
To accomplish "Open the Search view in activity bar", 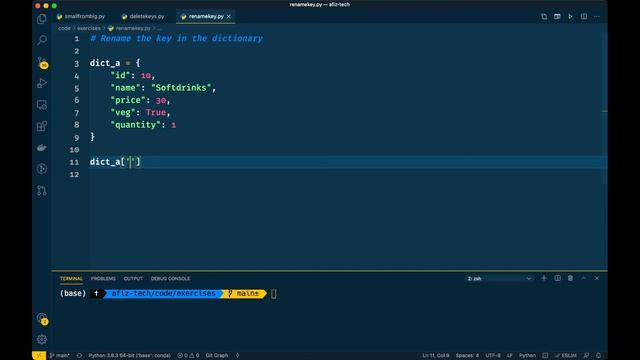I will (42, 40).
